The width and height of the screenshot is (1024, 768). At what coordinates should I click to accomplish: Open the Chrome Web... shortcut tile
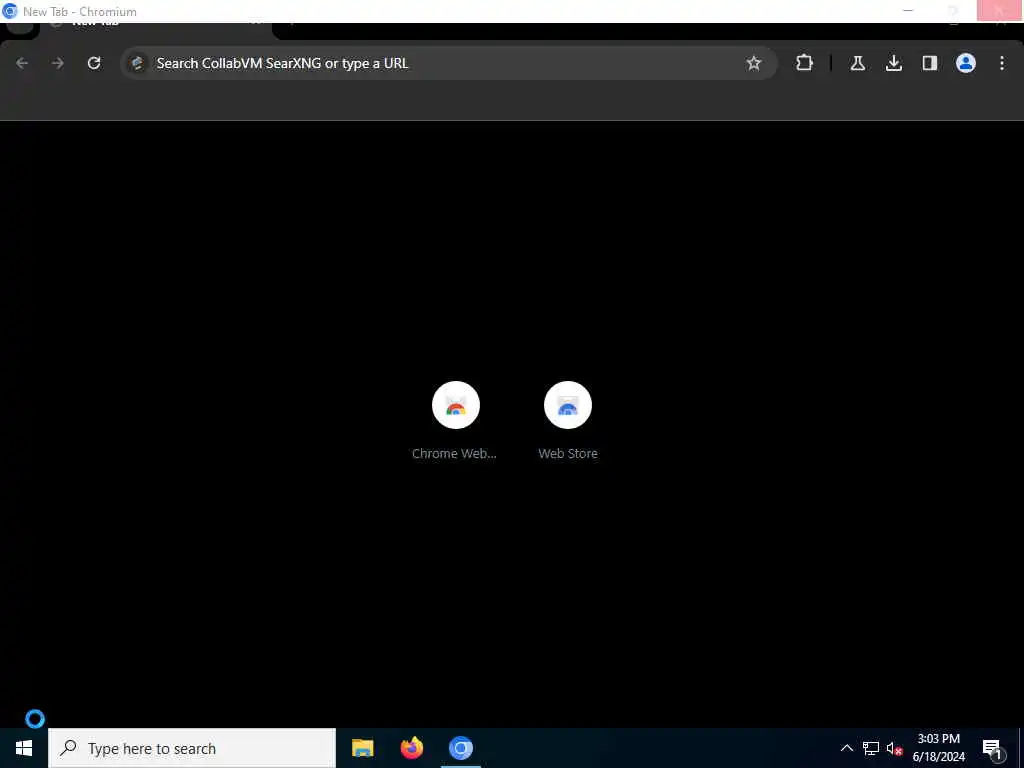click(455, 421)
